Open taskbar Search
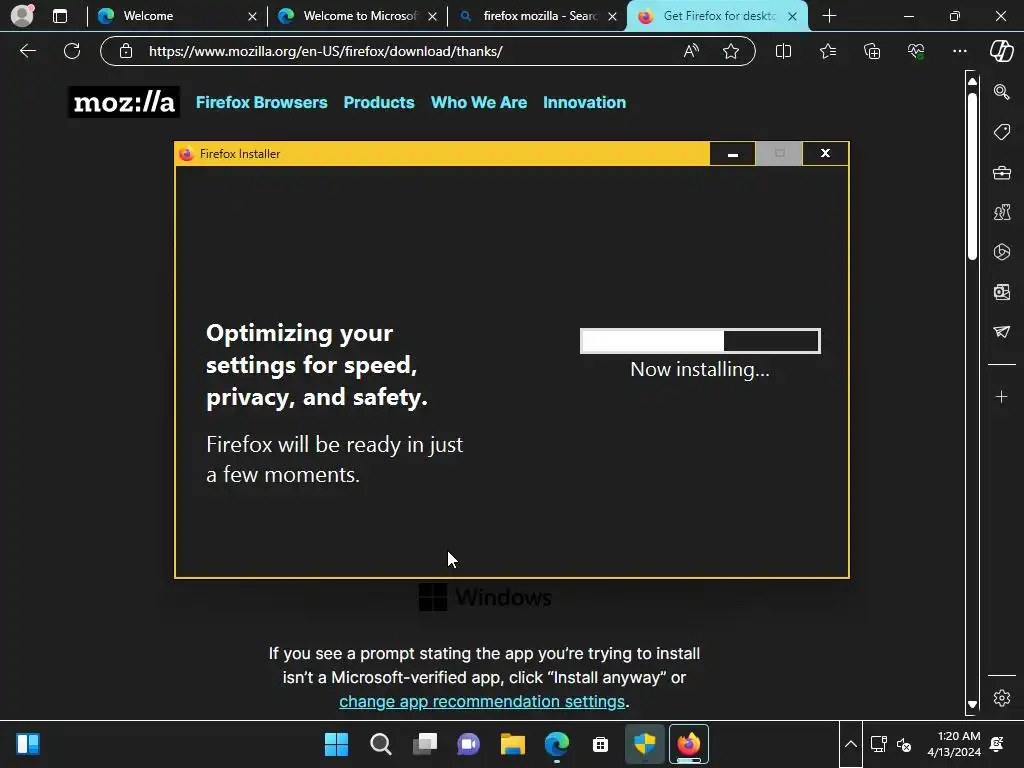The image size is (1024, 768). 381,744
